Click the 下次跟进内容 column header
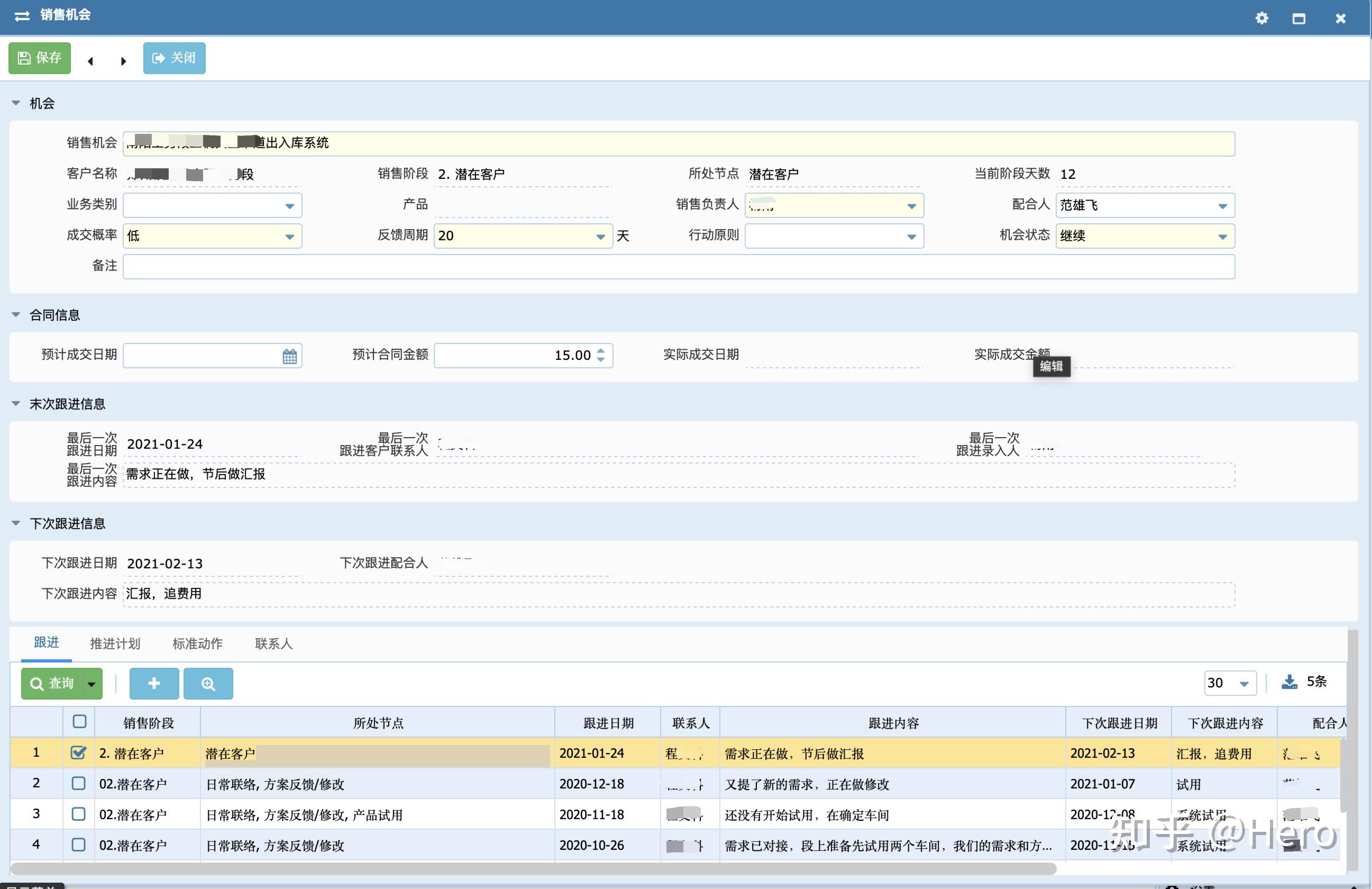1372x889 pixels. 1225,723
